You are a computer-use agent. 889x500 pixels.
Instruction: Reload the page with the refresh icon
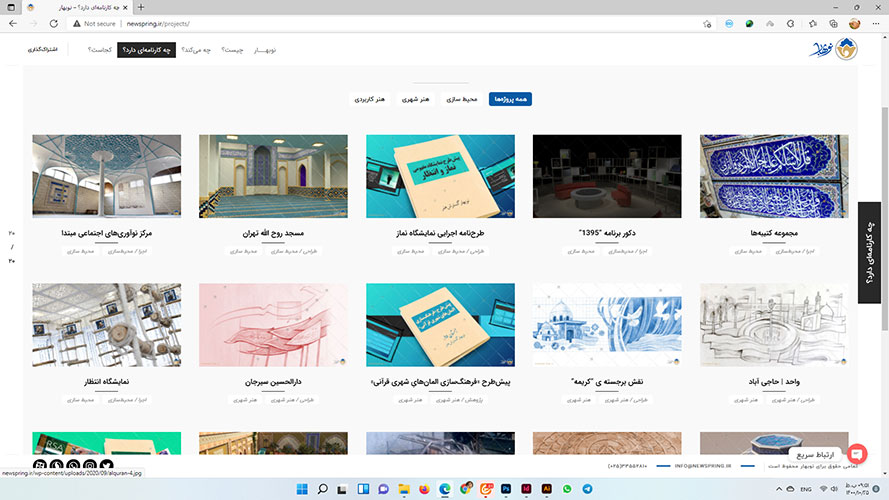pos(54,24)
